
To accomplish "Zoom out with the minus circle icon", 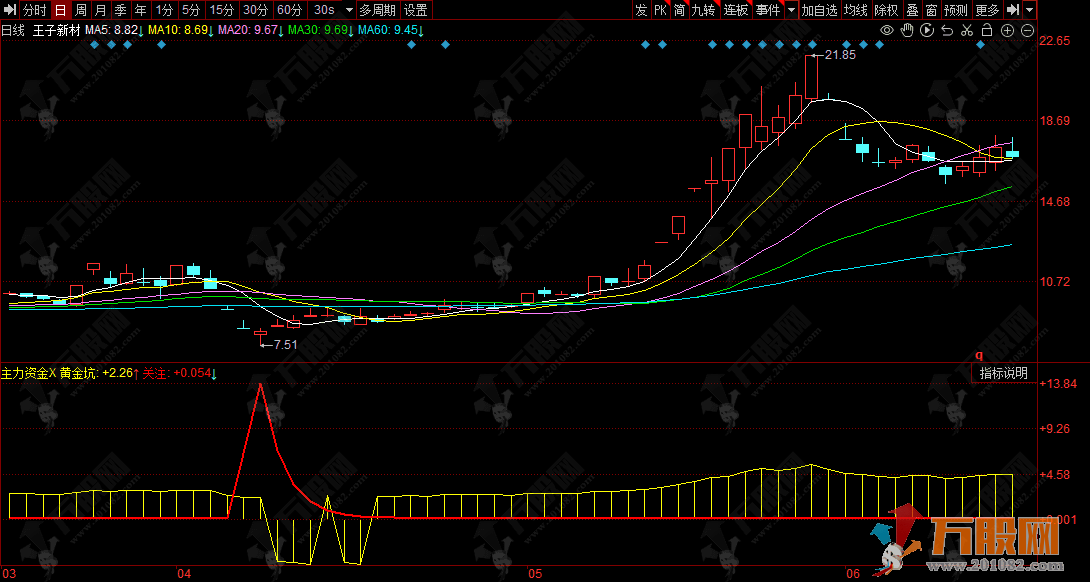I will (1027, 30).
